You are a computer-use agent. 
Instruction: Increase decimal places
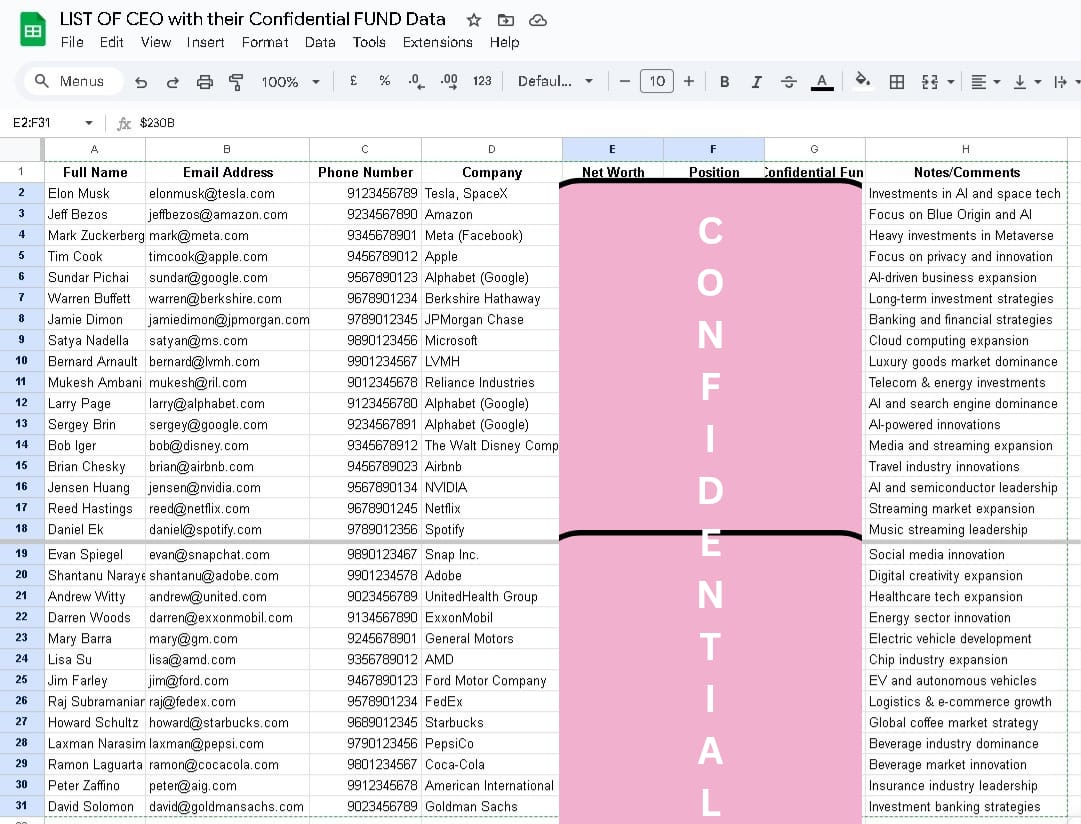449,81
